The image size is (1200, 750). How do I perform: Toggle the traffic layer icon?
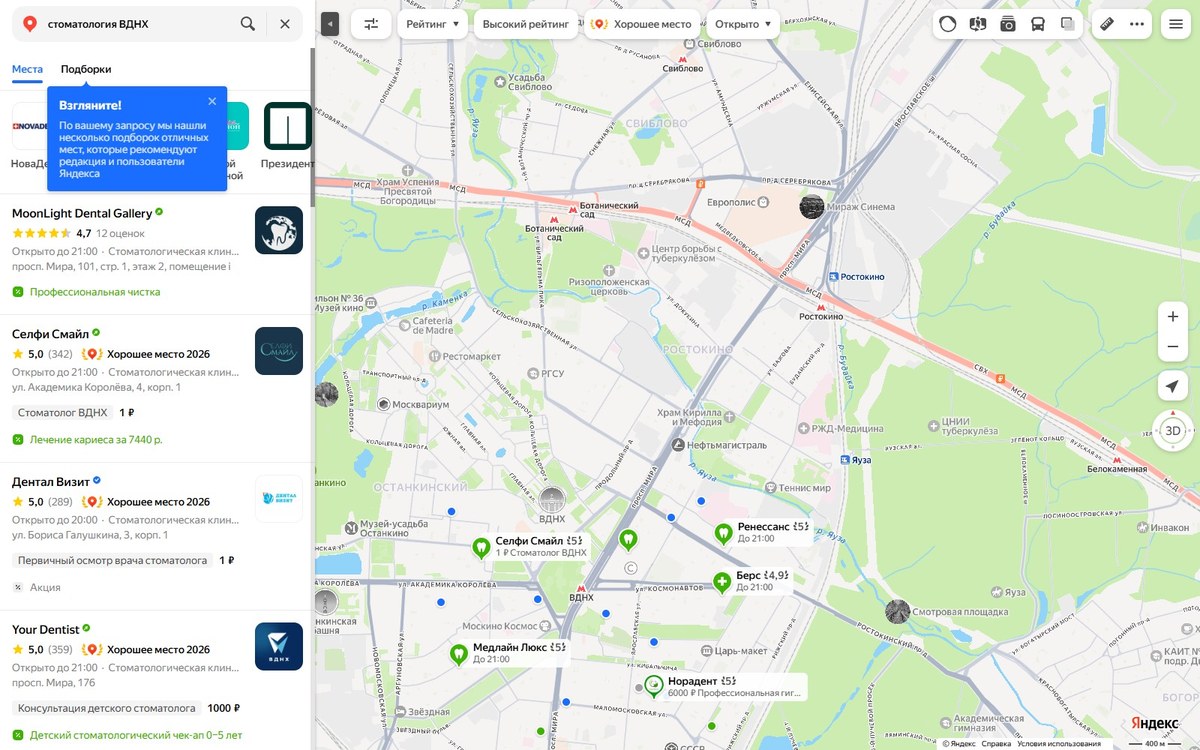pyautogui.click(x=948, y=24)
